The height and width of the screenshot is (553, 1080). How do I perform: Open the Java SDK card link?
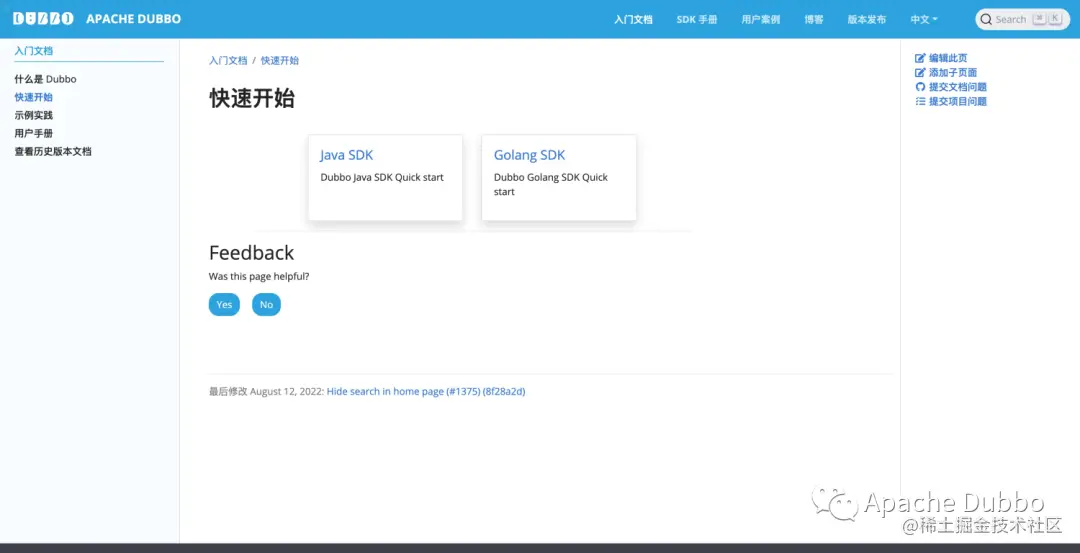[x=346, y=155]
